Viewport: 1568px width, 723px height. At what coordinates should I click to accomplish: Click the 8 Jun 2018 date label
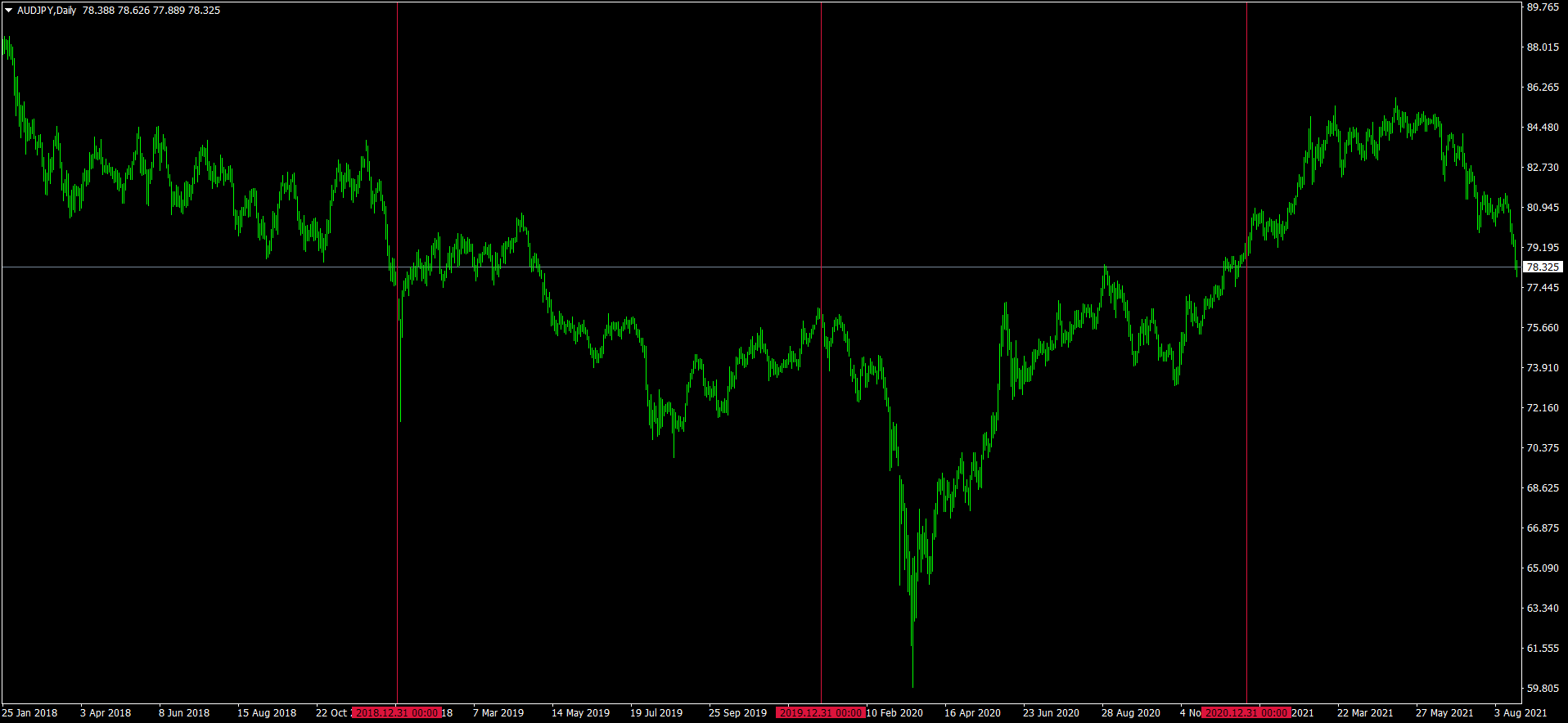pos(184,713)
